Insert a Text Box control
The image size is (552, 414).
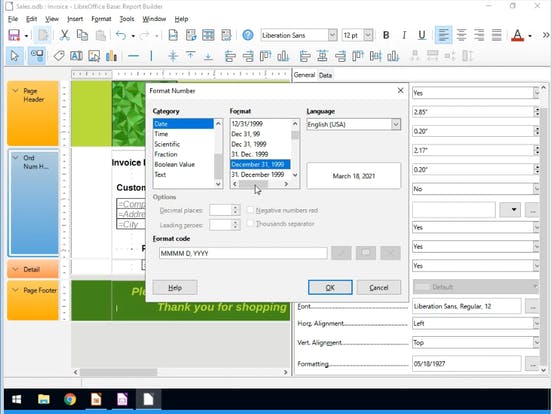coord(76,56)
